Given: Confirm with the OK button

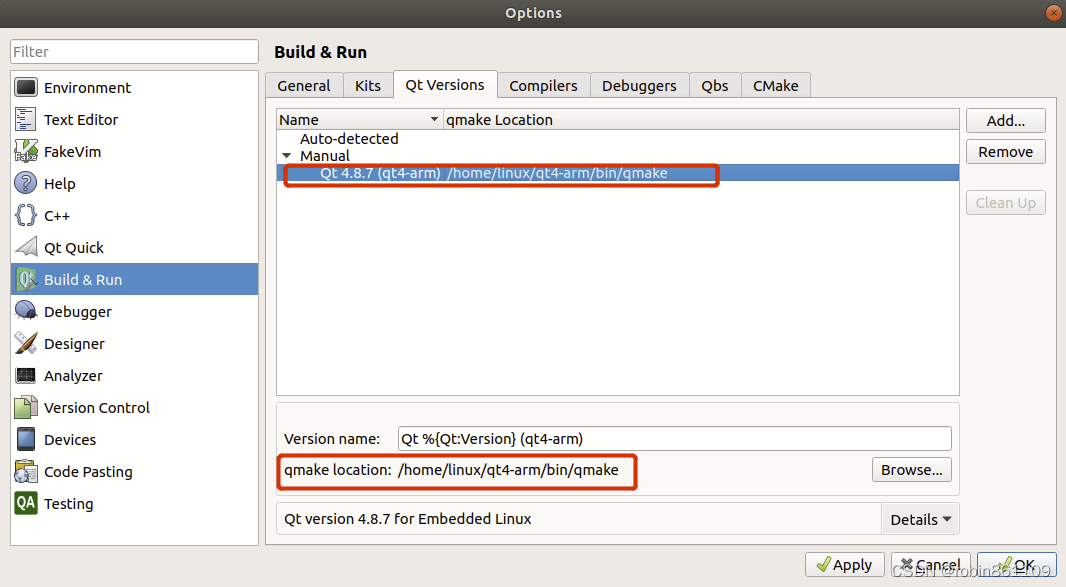Looking at the screenshot, I should pos(1017,565).
